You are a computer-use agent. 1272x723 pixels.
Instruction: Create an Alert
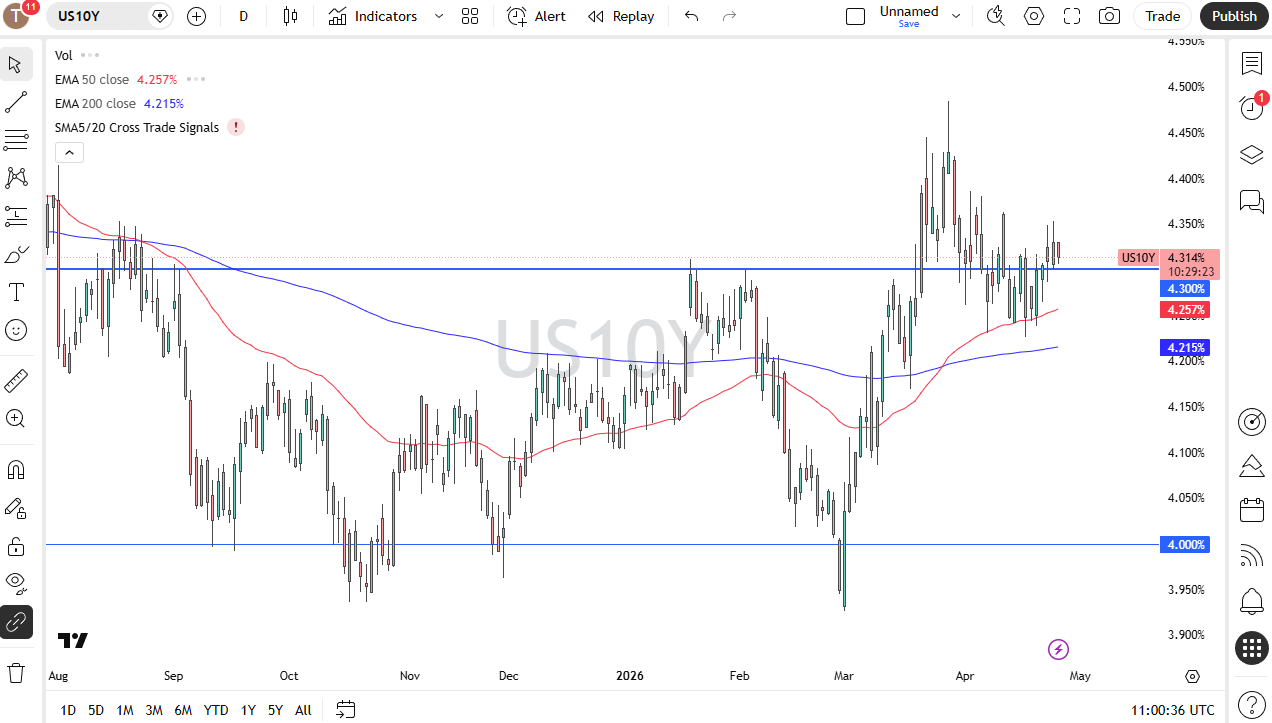click(x=536, y=16)
